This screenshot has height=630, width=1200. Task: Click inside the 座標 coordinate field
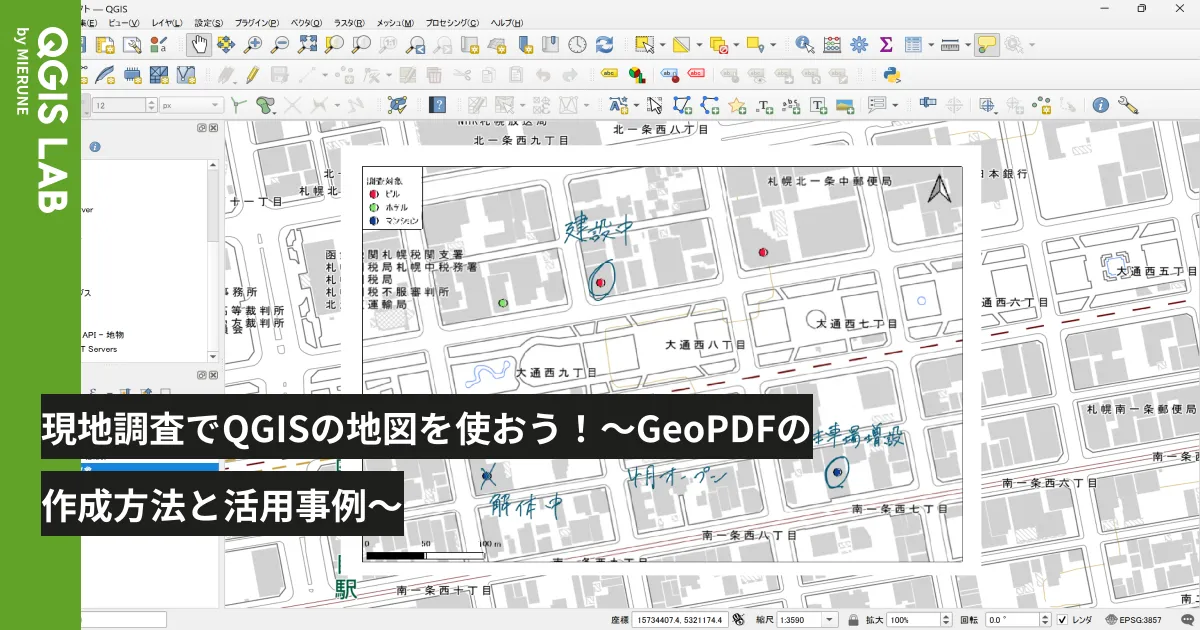[680, 618]
